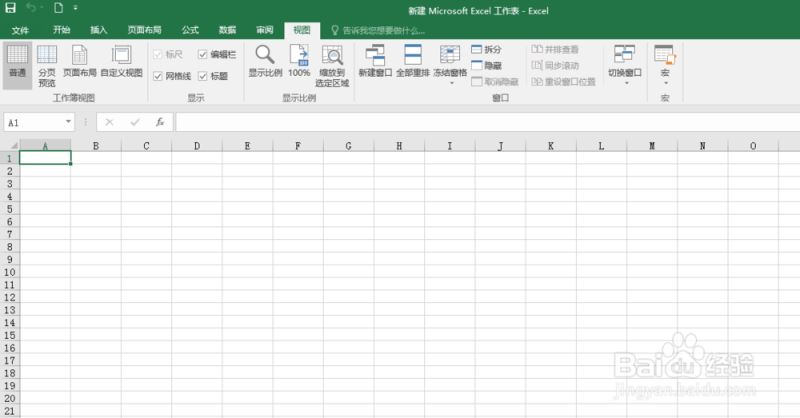This screenshot has width=800, height=418.
Task: Click the 拆分 split button
Action: (x=487, y=49)
